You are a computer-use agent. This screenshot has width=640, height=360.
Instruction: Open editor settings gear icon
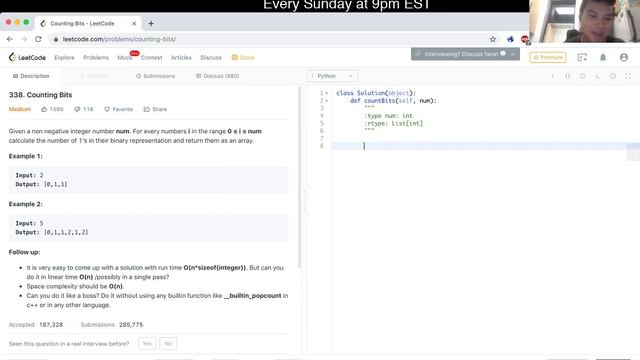[x=613, y=76]
